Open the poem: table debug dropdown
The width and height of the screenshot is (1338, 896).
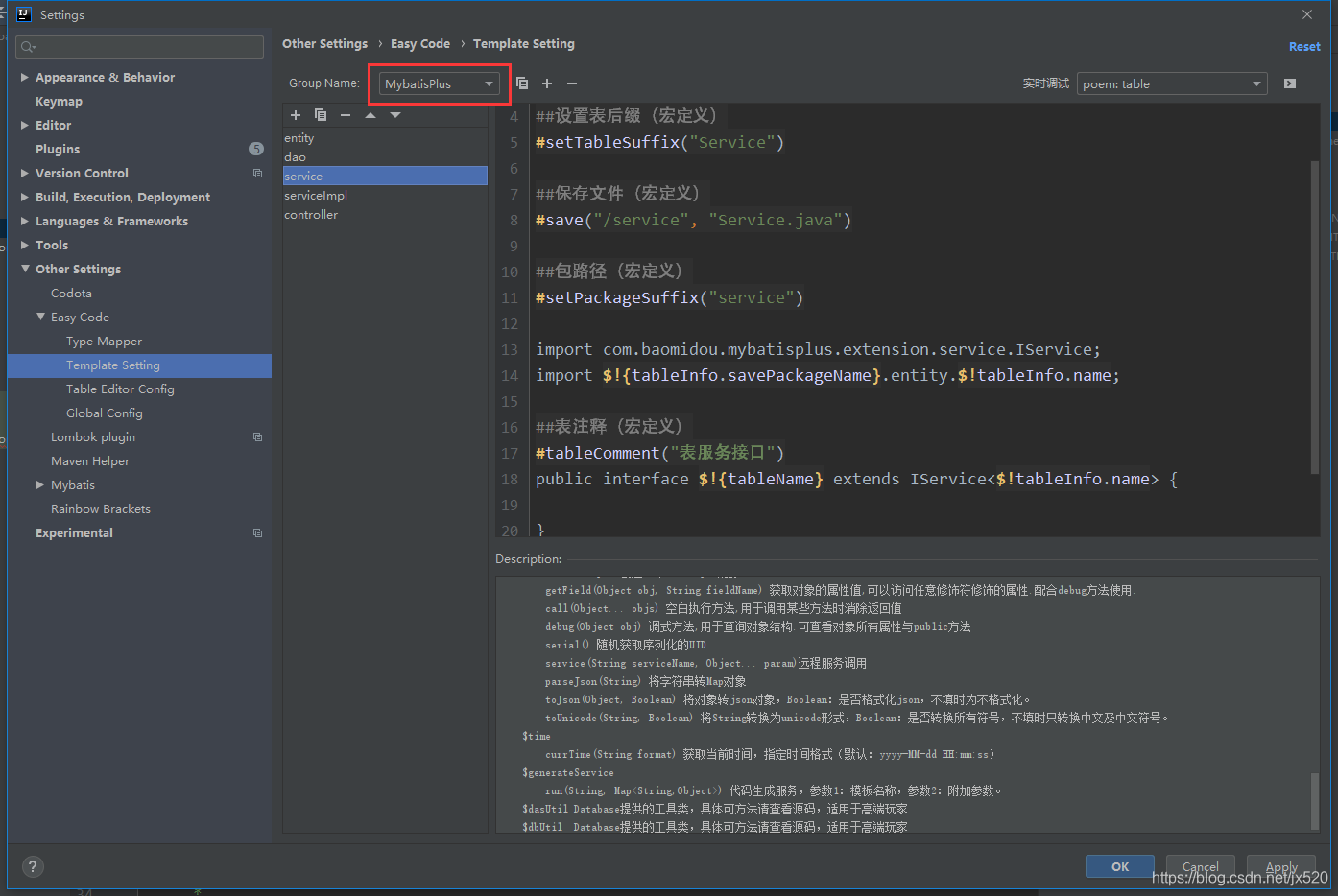[1172, 83]
